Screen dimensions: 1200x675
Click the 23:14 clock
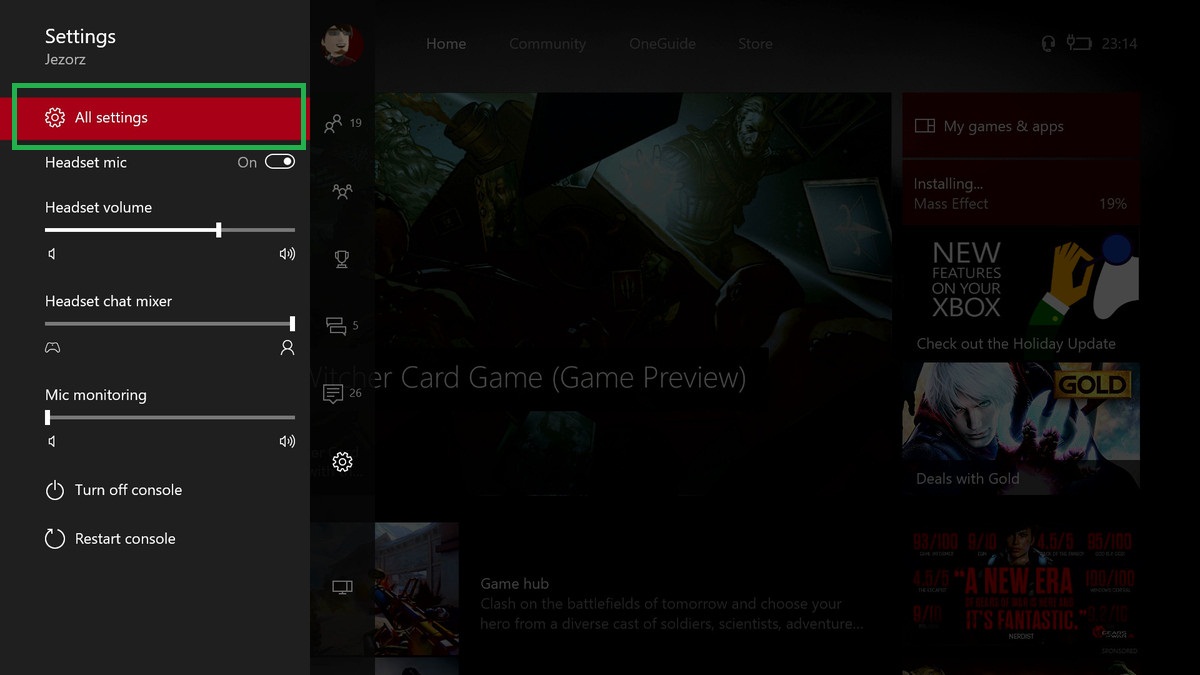click(1119, 44)
